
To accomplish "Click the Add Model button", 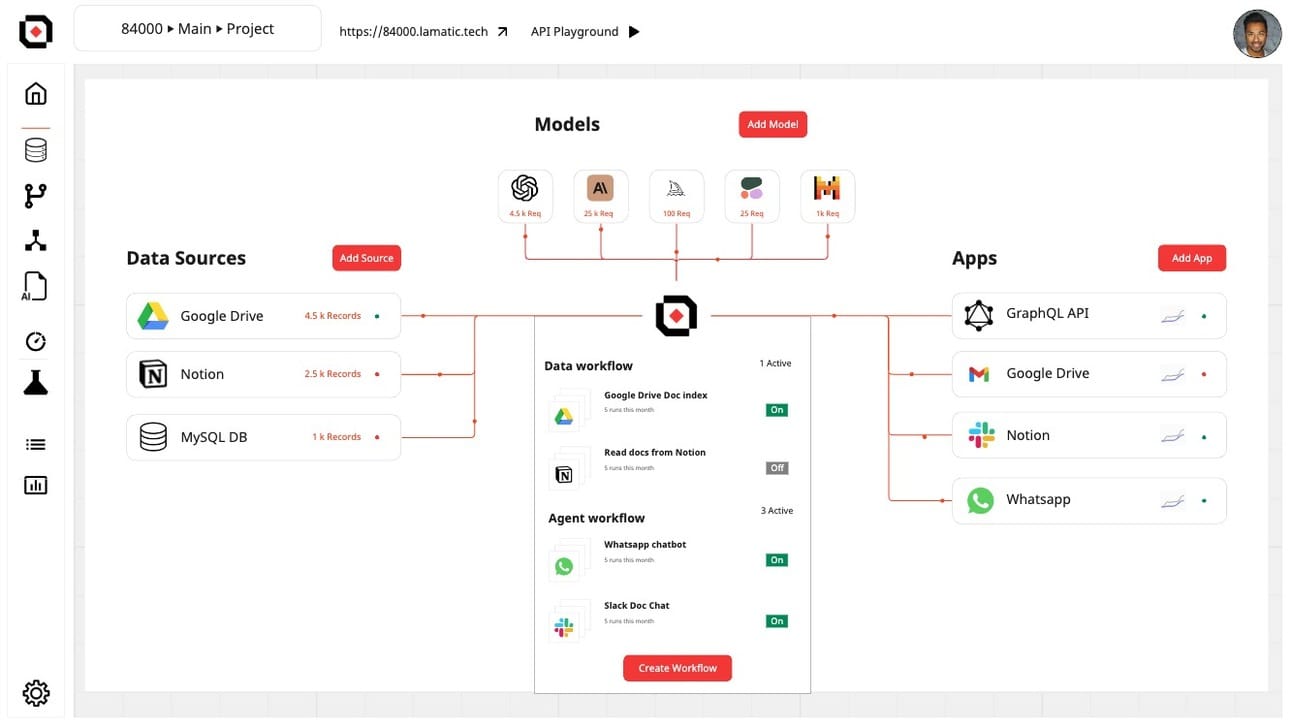I will (x=773, y=124).
